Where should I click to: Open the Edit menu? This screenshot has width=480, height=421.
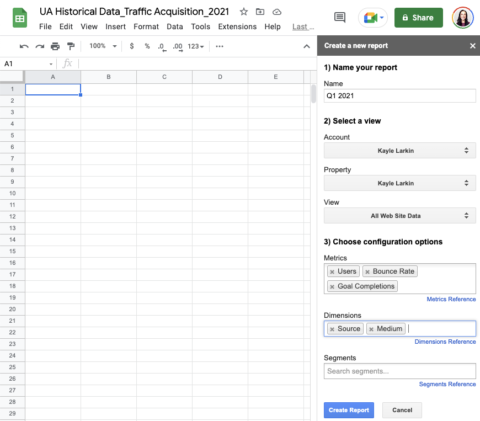tap(66, 27)
